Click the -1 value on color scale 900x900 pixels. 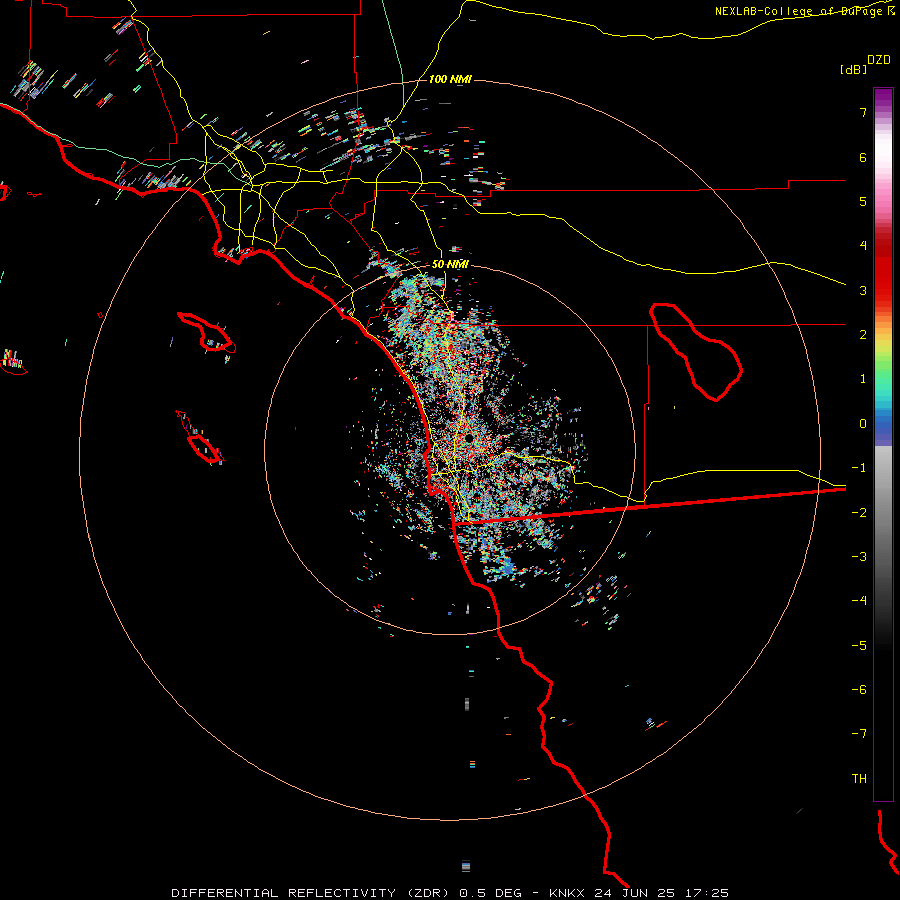[x=859, y=468]
